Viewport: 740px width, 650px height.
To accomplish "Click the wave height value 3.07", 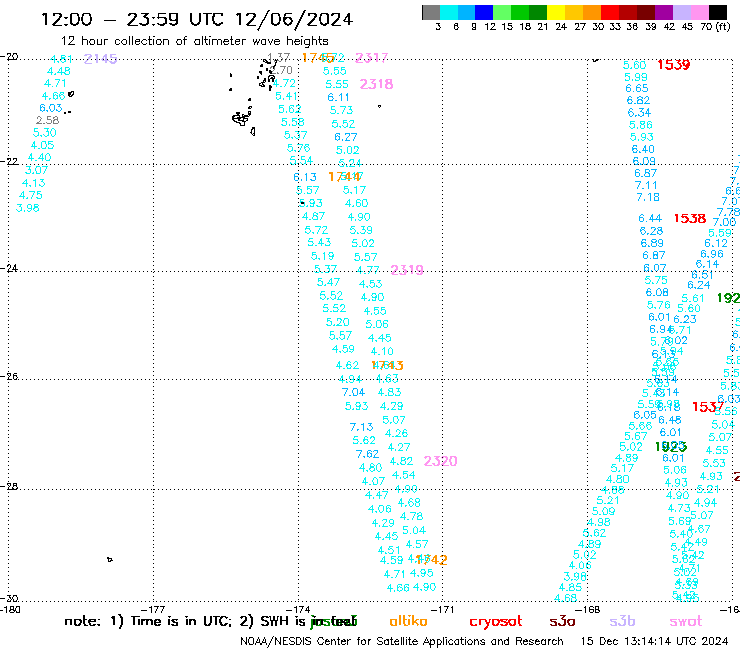I will tap(36, 170).
